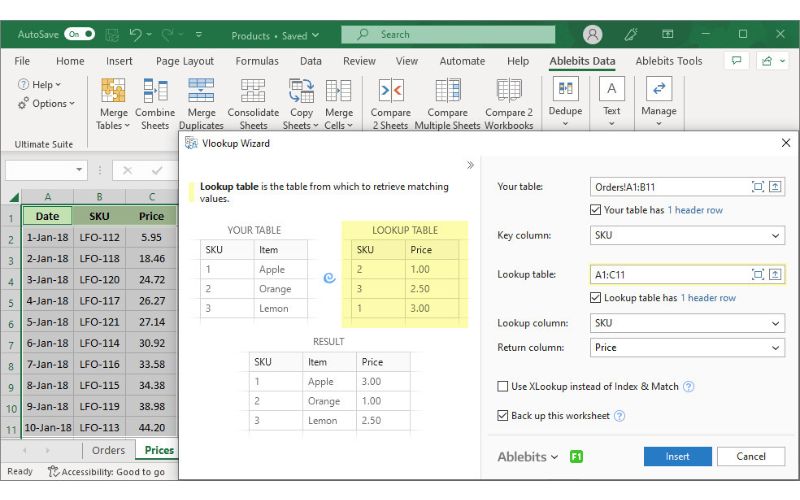Click the collapse dialog icon for Your table

775,187
